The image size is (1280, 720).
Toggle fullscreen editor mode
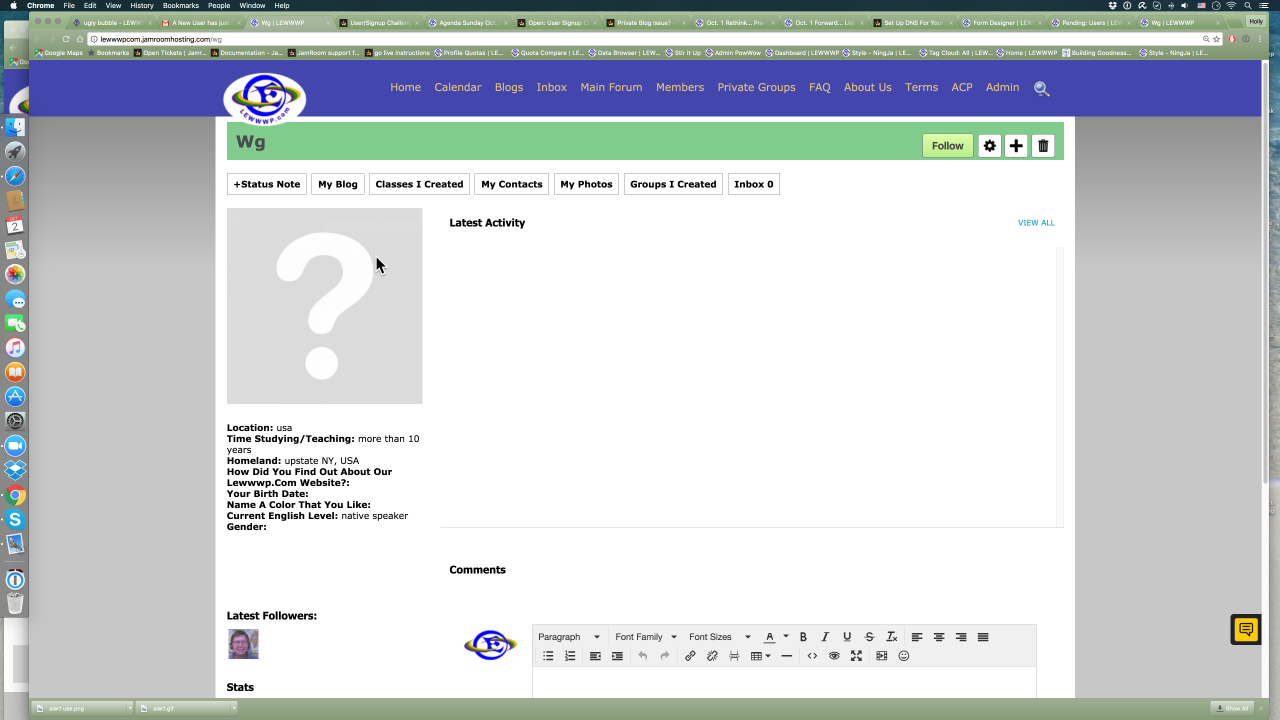(x=856, y=656)
